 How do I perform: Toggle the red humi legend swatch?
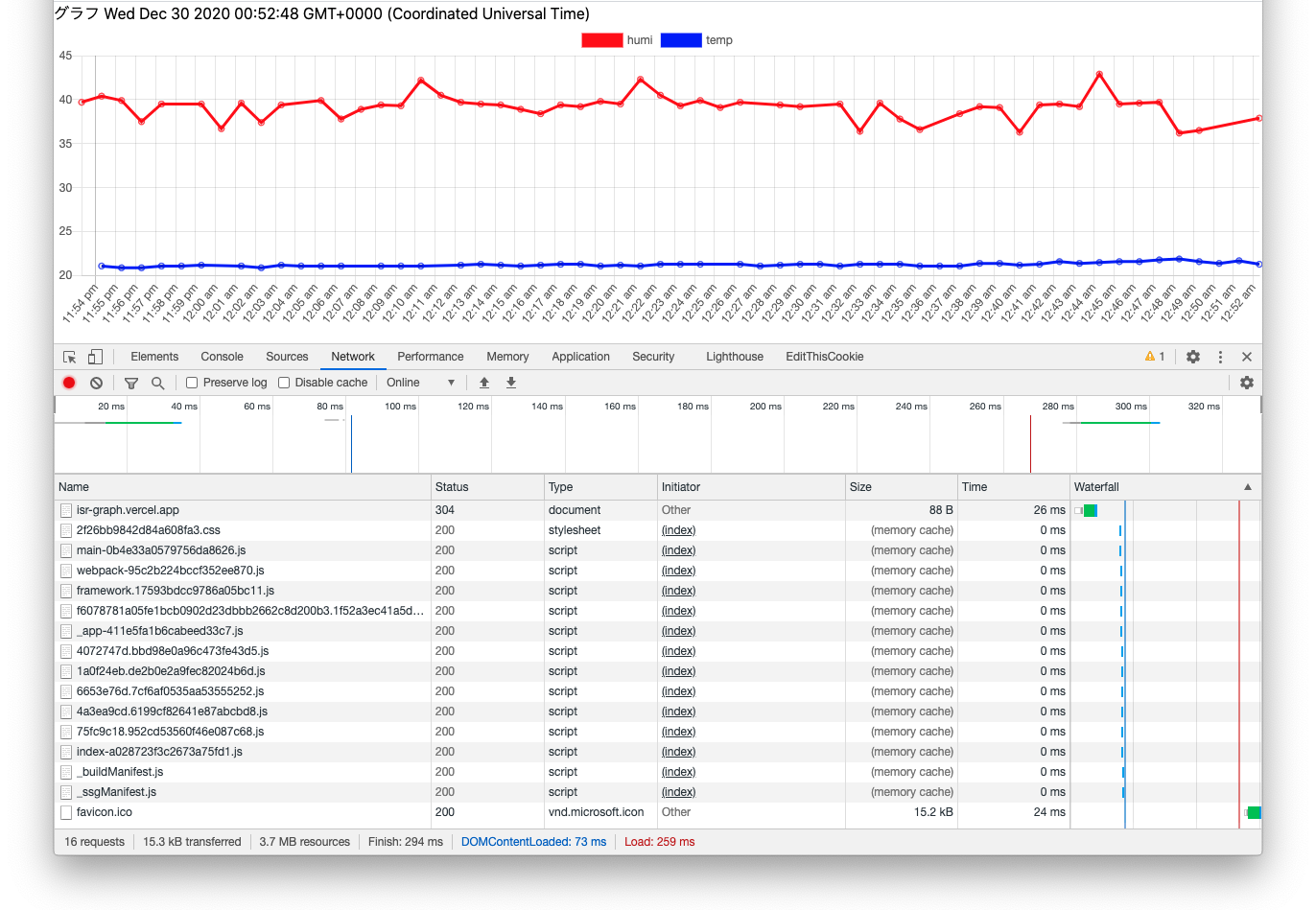602,40
